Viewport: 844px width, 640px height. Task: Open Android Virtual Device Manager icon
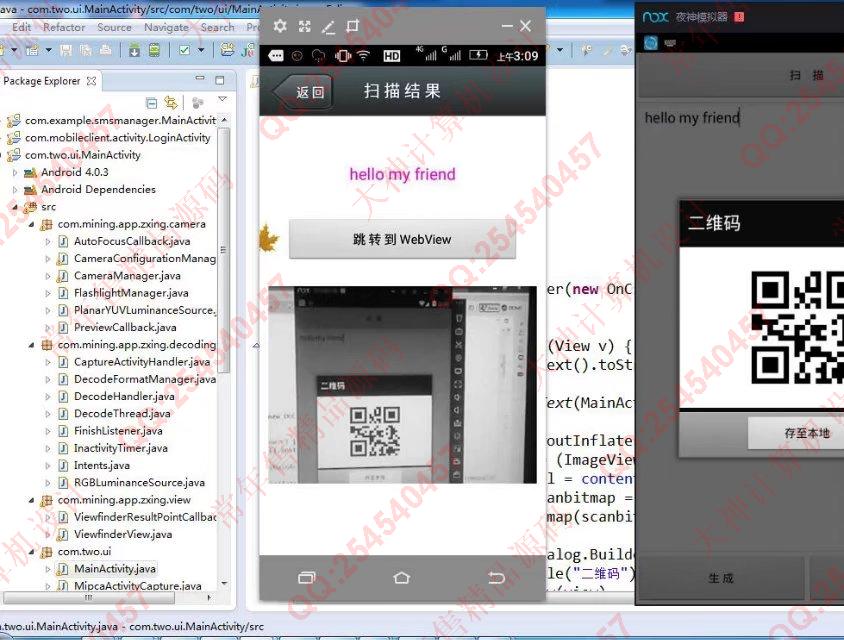pyautogui.click(x=154, y=51)
